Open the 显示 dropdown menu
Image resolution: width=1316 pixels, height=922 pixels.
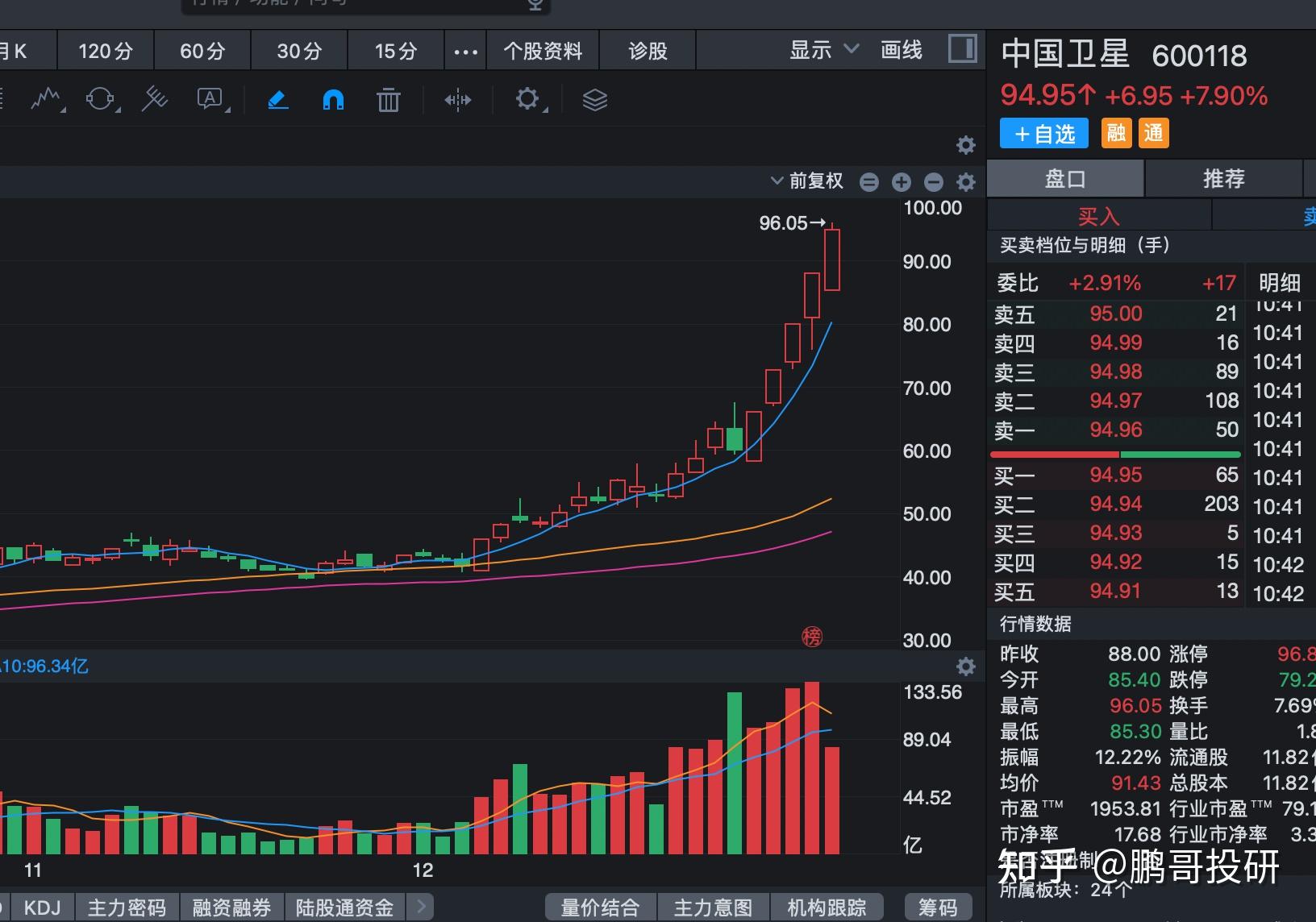823,51
